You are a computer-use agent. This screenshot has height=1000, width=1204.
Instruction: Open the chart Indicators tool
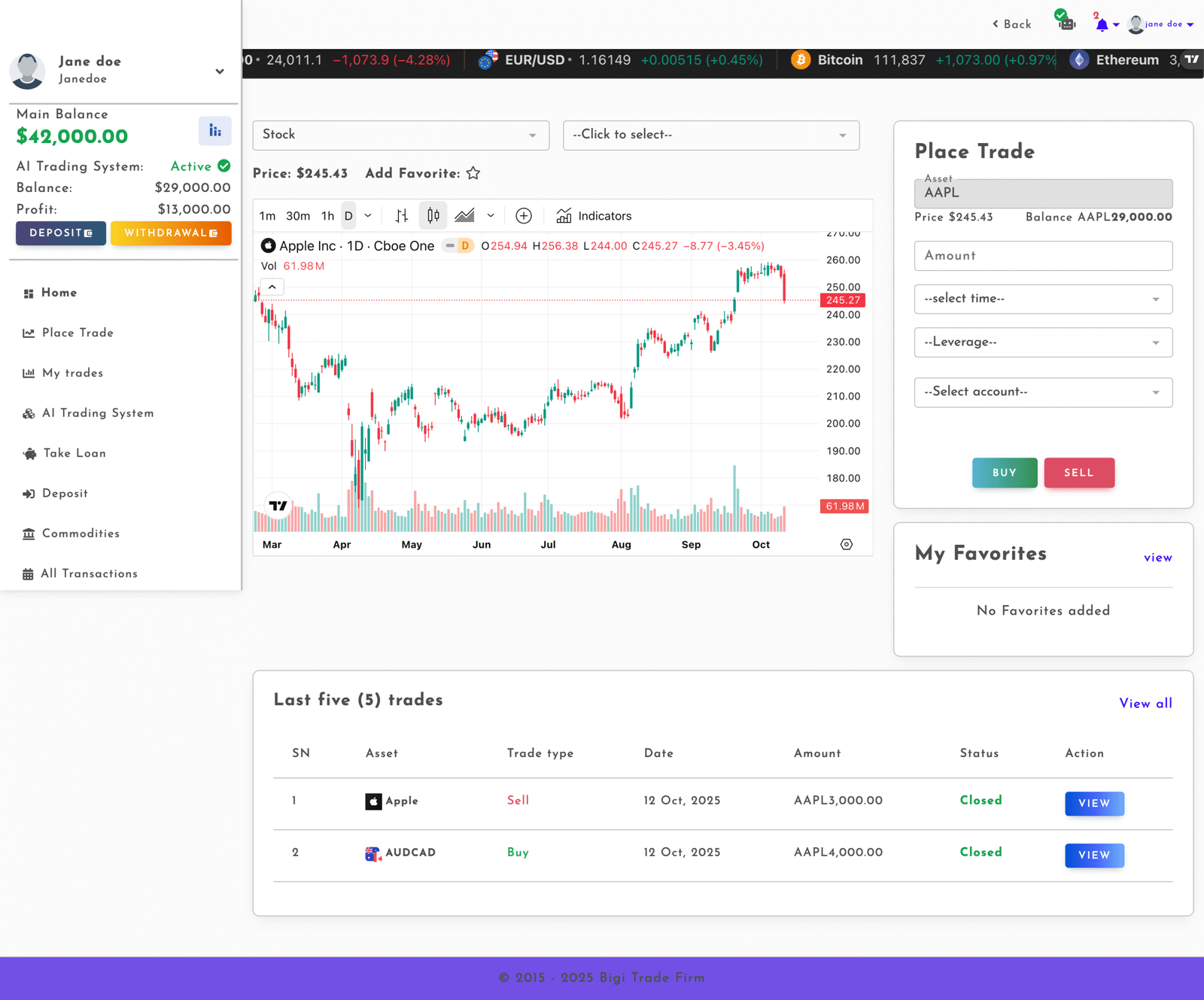pos(594,216)
